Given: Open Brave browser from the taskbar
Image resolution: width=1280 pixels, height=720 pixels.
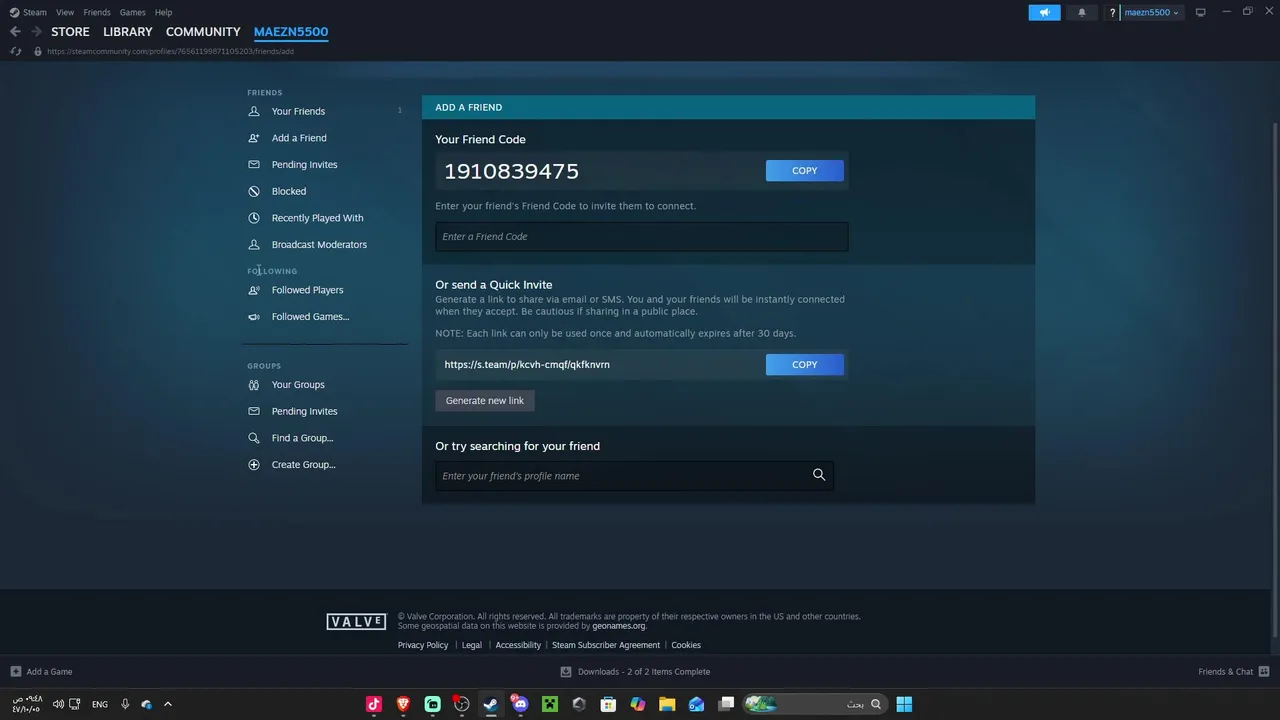Looking at the screenshot, I should [x=403, y=704].
